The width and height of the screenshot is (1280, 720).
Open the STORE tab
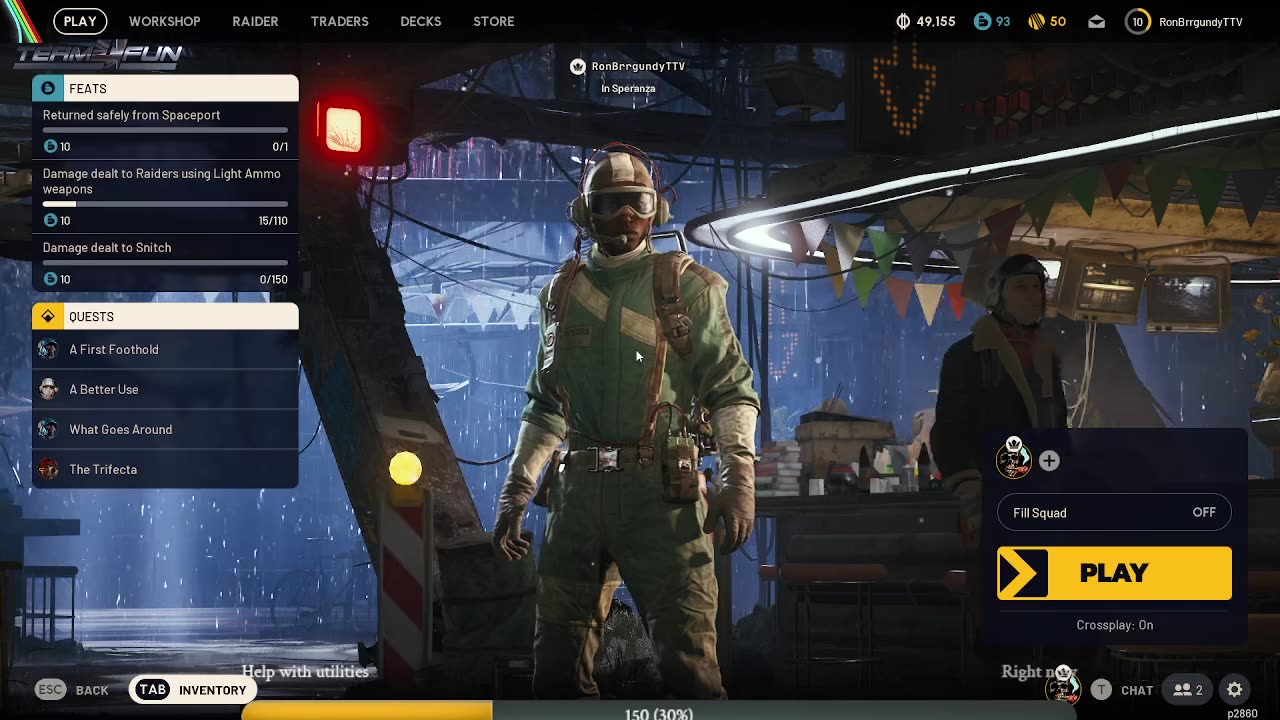point(494,21)
